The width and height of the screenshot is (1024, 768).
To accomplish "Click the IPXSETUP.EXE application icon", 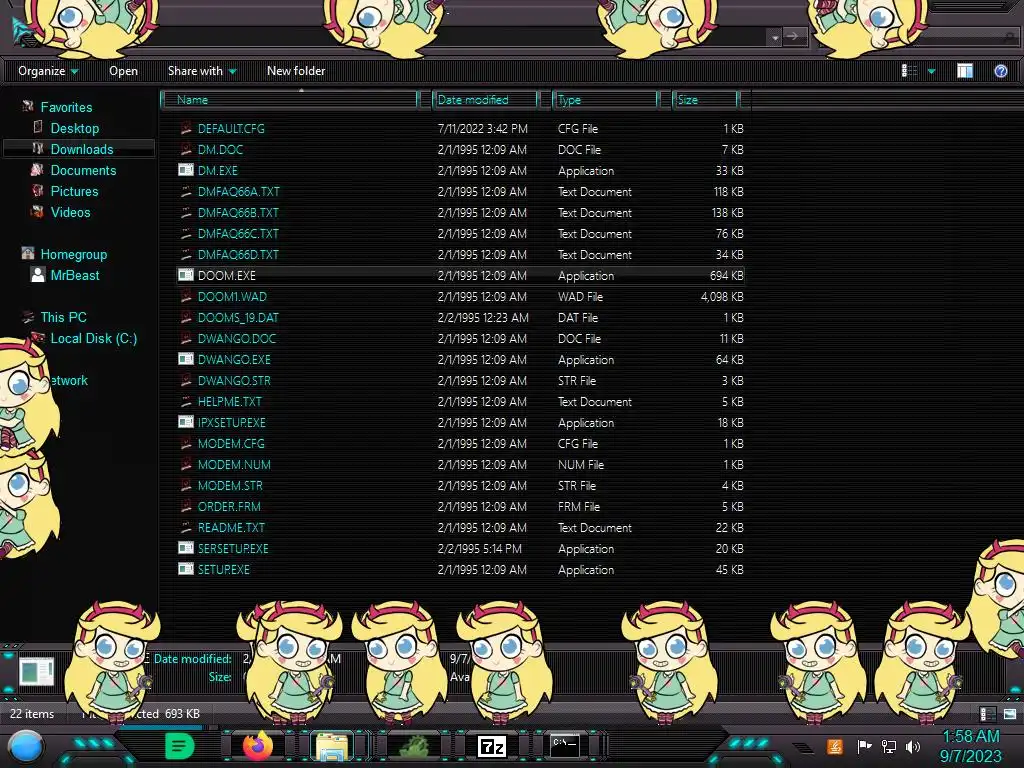I will point(185,422).
